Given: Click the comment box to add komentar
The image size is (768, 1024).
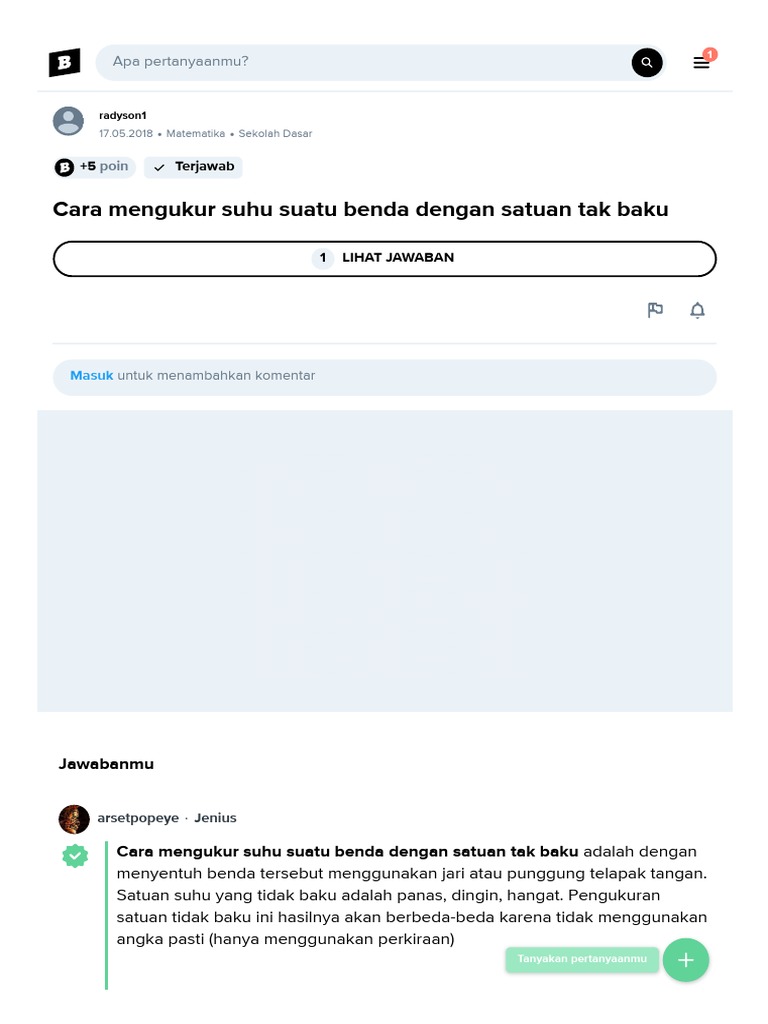Looking at the screenshot, I should pyautogui.click(x=385, y=377).
